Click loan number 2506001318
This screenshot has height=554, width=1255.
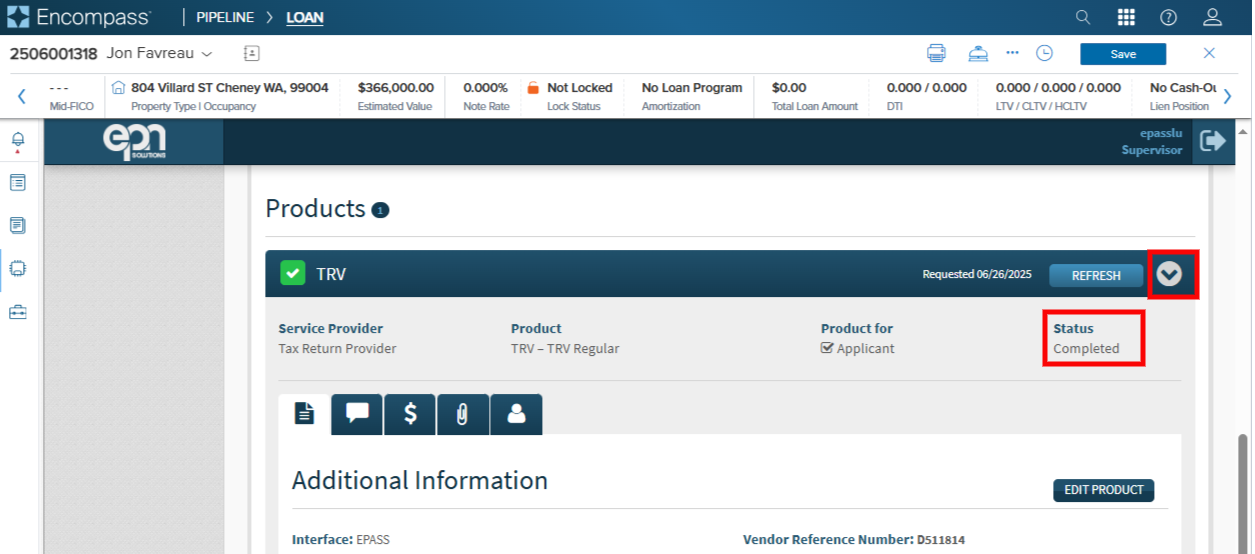tap(53, 53)
